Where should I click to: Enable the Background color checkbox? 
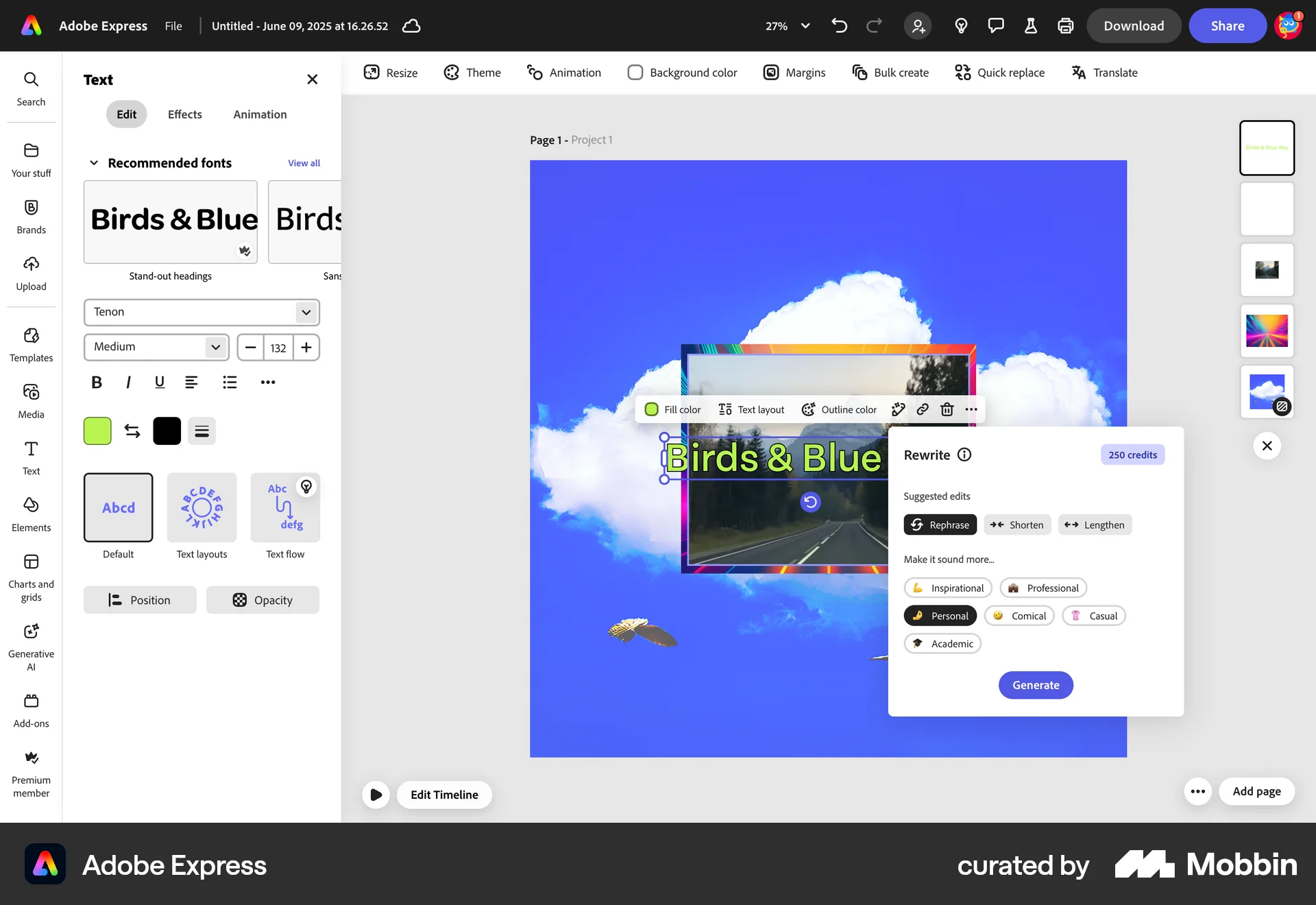pos(635,72)
